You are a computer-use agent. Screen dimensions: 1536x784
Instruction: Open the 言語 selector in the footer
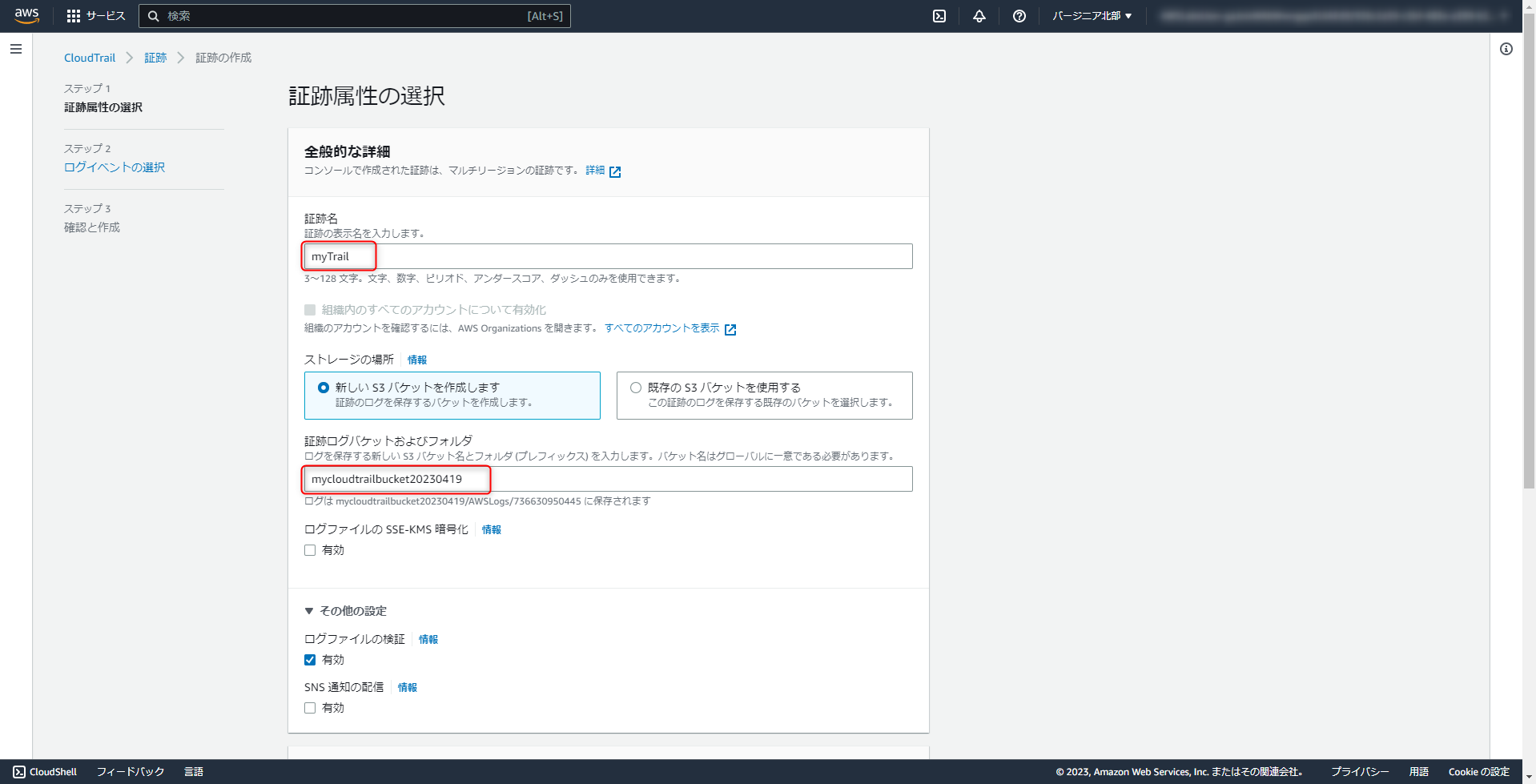click(x=194, y=771)
